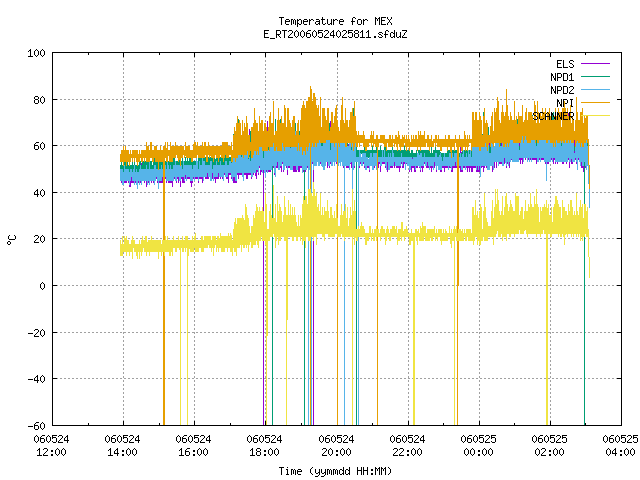Click the y-axis value -20
The image size is (640, 480).
(36, 333)
